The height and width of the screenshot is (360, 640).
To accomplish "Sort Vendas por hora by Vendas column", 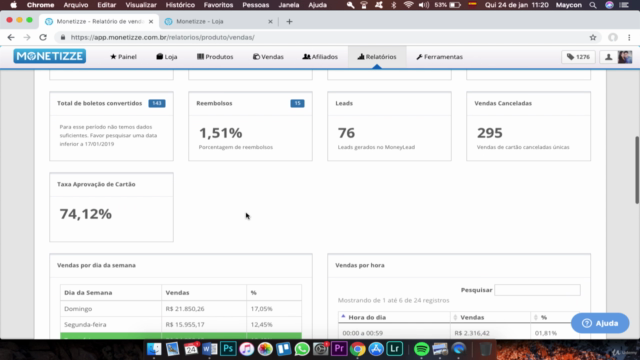I will tap(491, 317).
